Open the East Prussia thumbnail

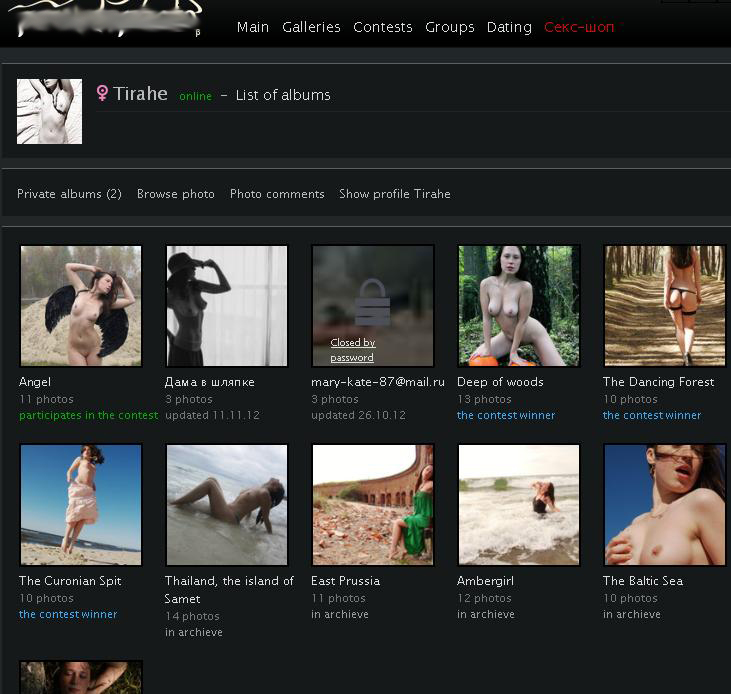pyautogui.click(x=373, y=505)
